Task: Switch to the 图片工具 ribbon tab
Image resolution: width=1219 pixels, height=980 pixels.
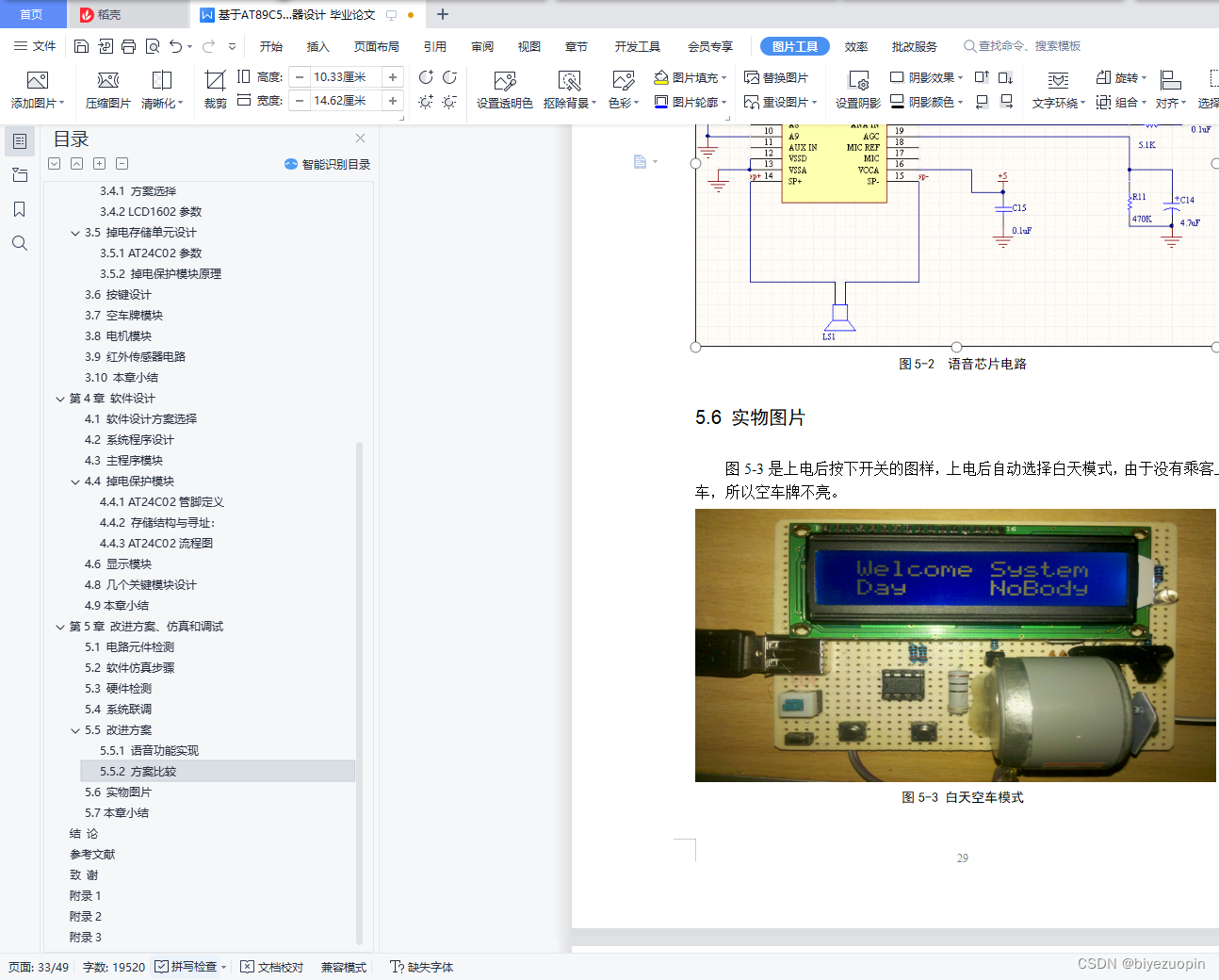Action: pyautogui.click(x=795, y=46)
